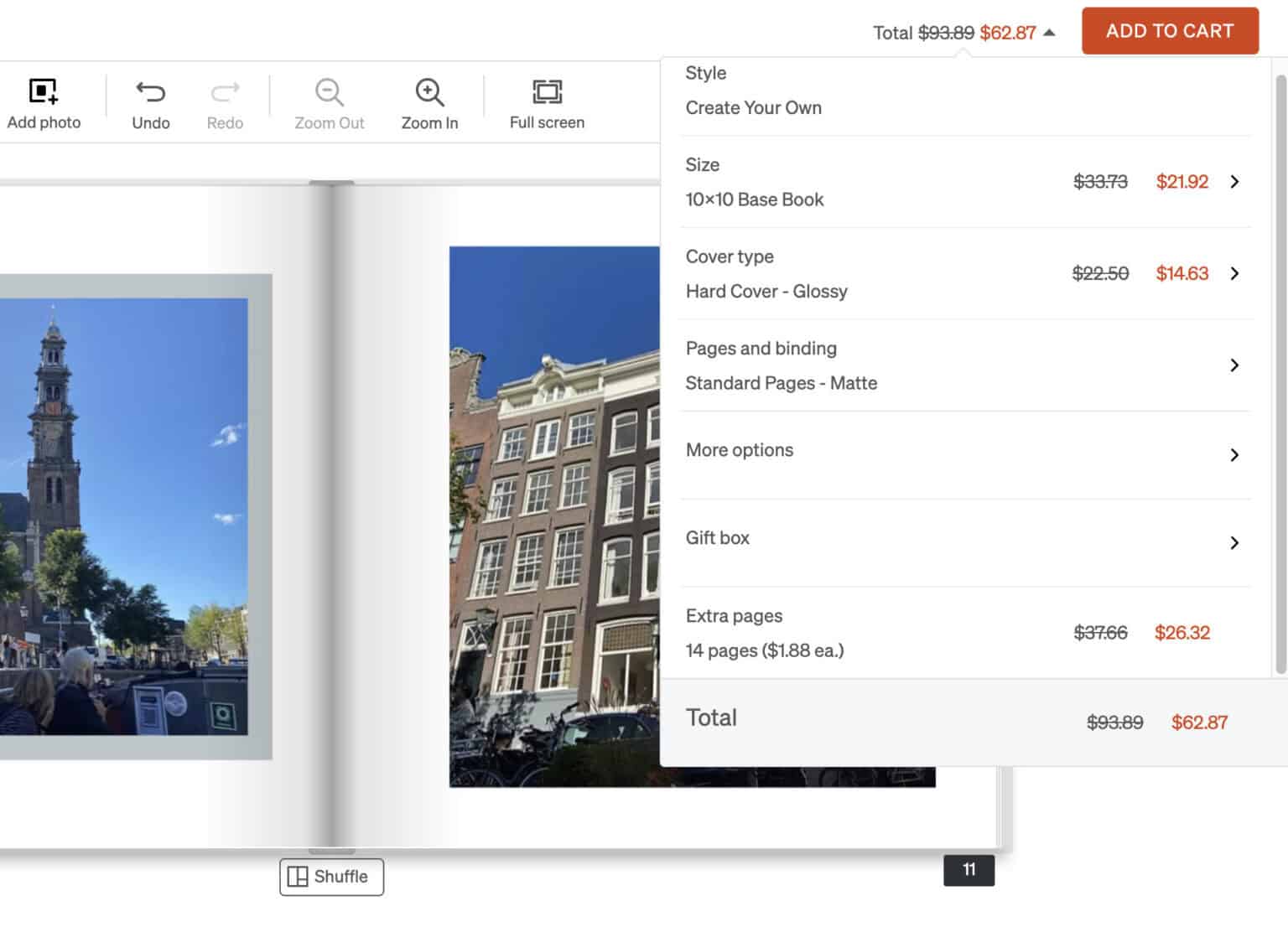The image size is (1288, 927).
Task: Shuffle the page layout
Action: [x=331, y=877]
